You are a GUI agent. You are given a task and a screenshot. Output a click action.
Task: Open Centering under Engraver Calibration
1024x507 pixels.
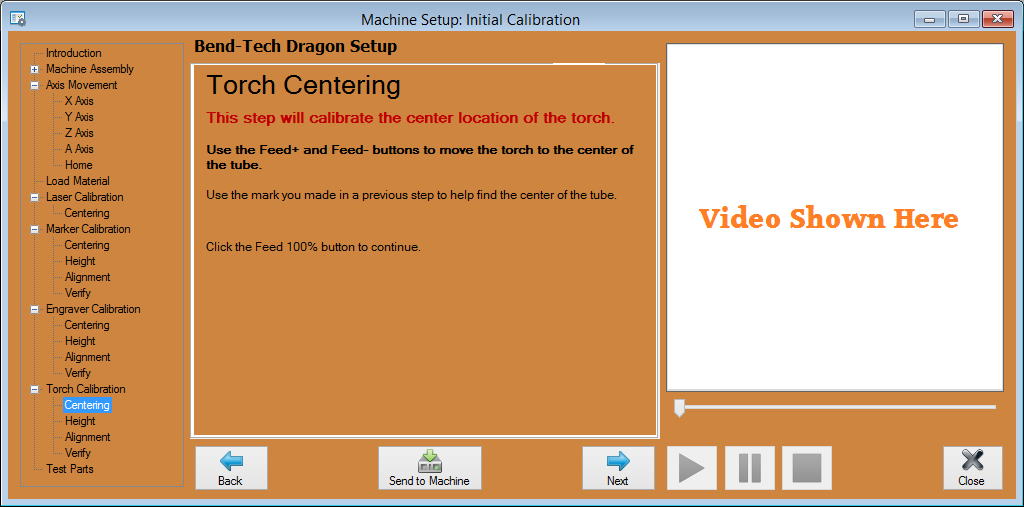[87, 325]
